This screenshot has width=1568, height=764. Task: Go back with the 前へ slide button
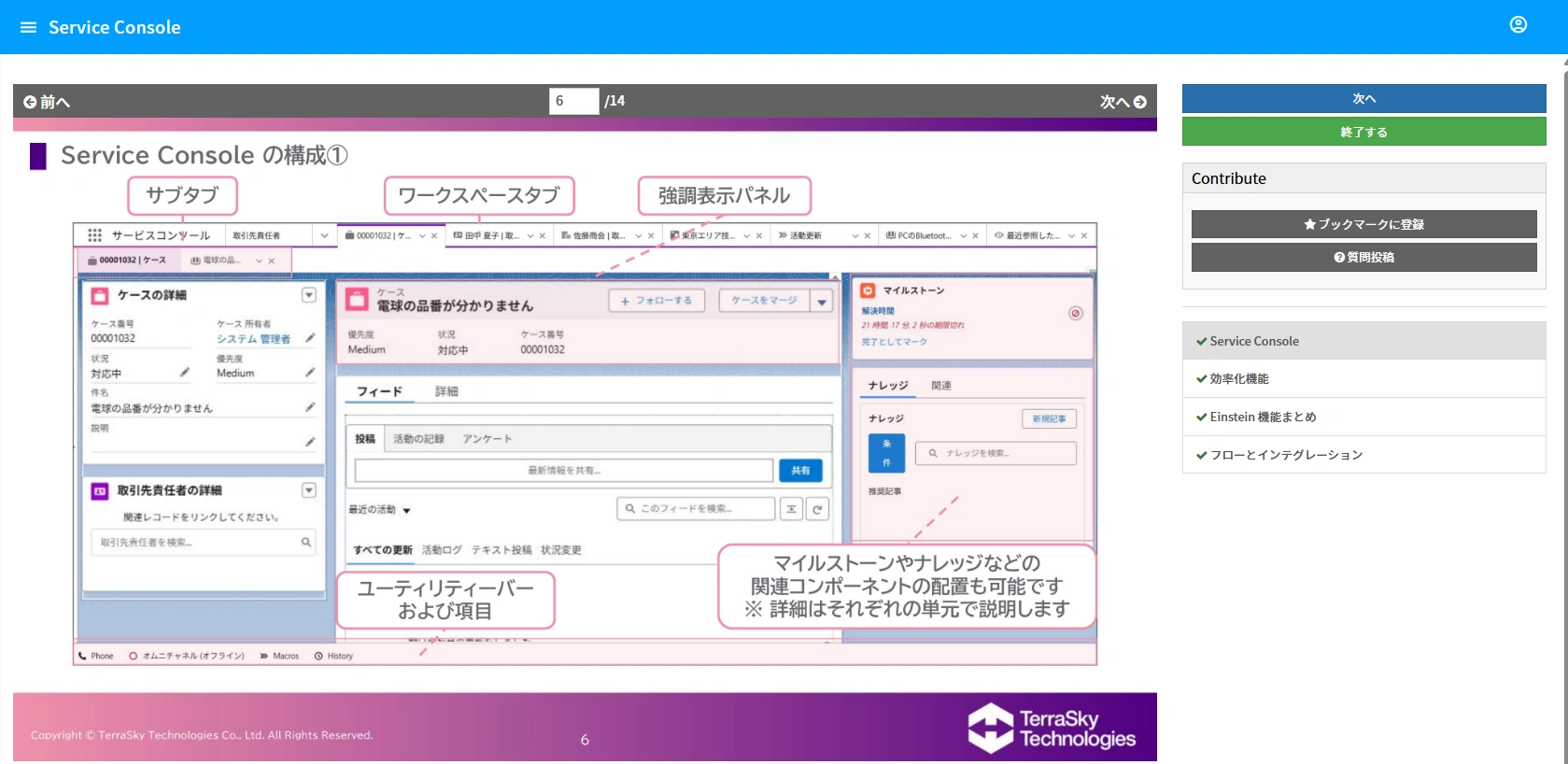click(47, 102)
